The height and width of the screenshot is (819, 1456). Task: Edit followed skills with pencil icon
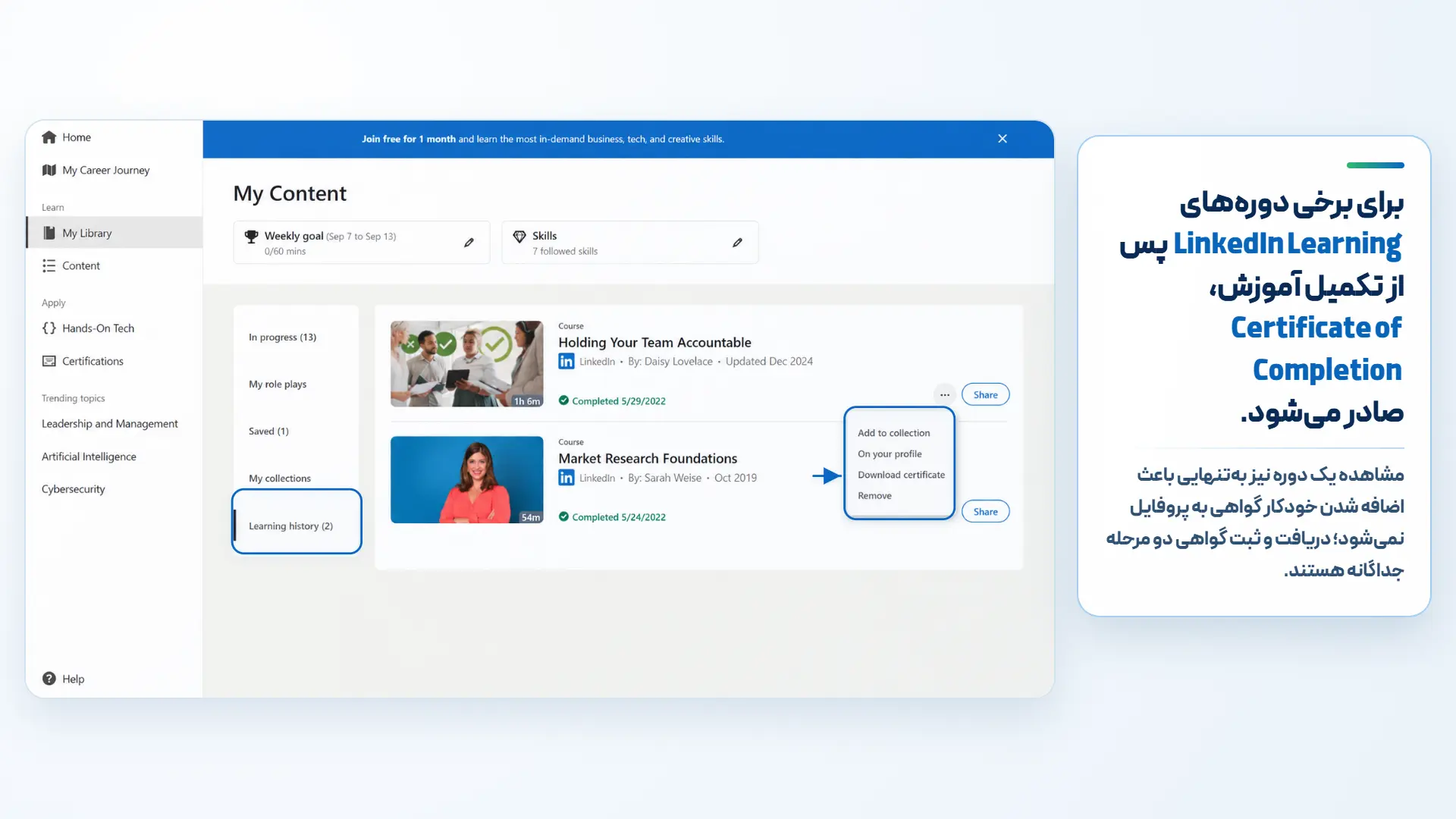737,243
